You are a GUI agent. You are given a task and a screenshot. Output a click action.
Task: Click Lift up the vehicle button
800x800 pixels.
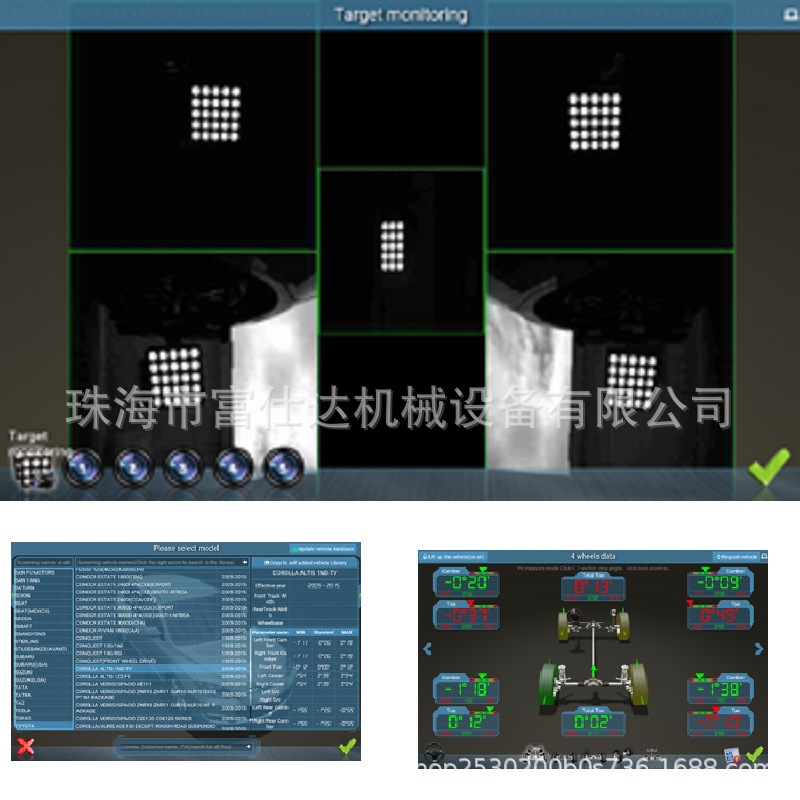pos(453,557)
